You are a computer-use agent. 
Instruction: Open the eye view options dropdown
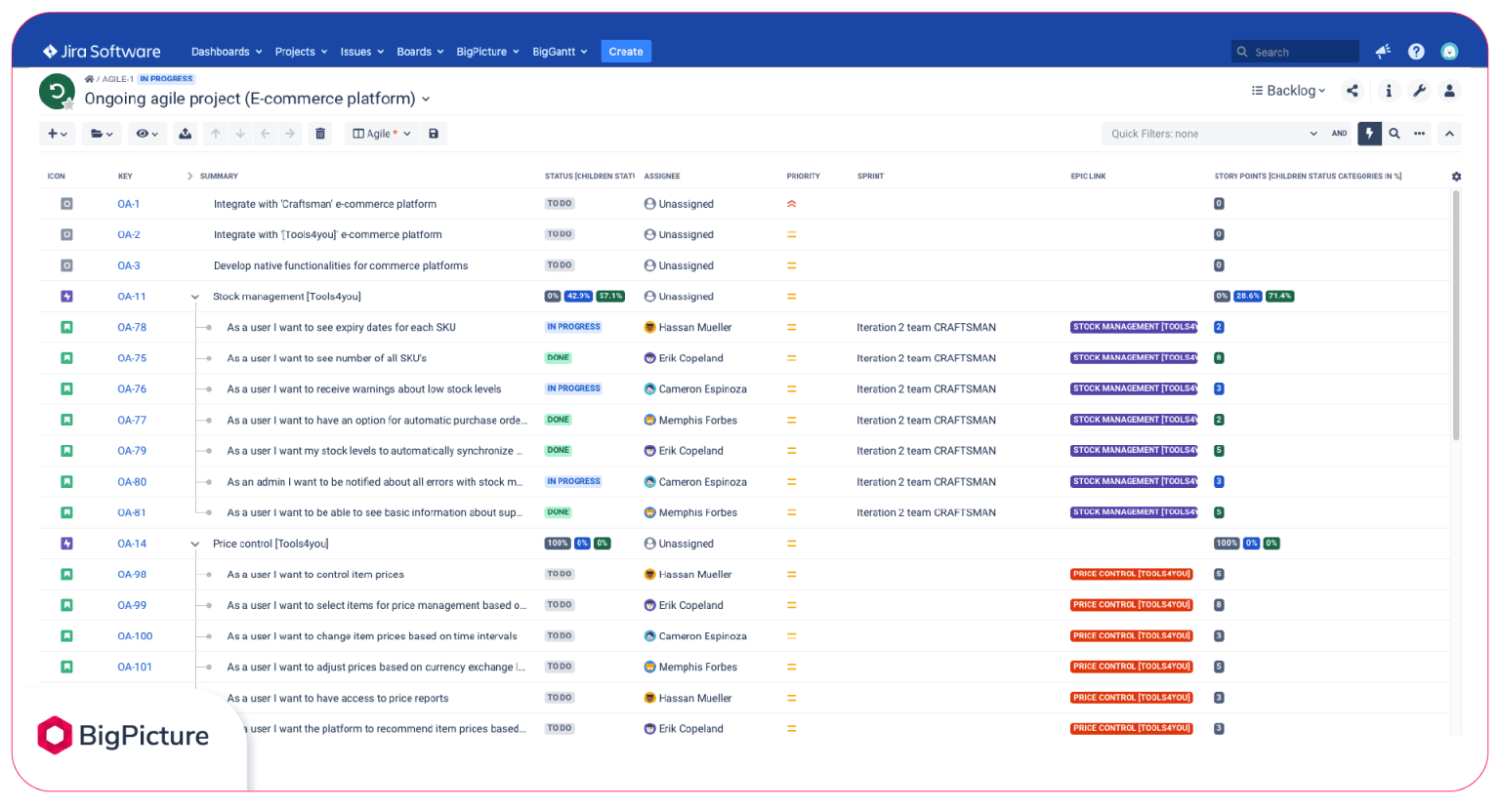pos(147,134)
